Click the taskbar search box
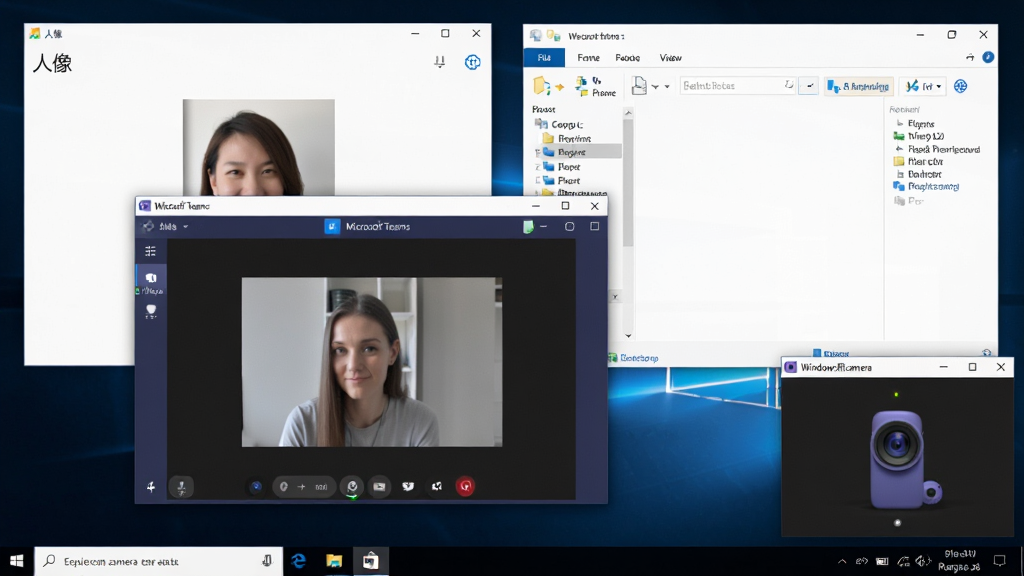Viewport: 1024px width, 576px height. coord(158,561)
